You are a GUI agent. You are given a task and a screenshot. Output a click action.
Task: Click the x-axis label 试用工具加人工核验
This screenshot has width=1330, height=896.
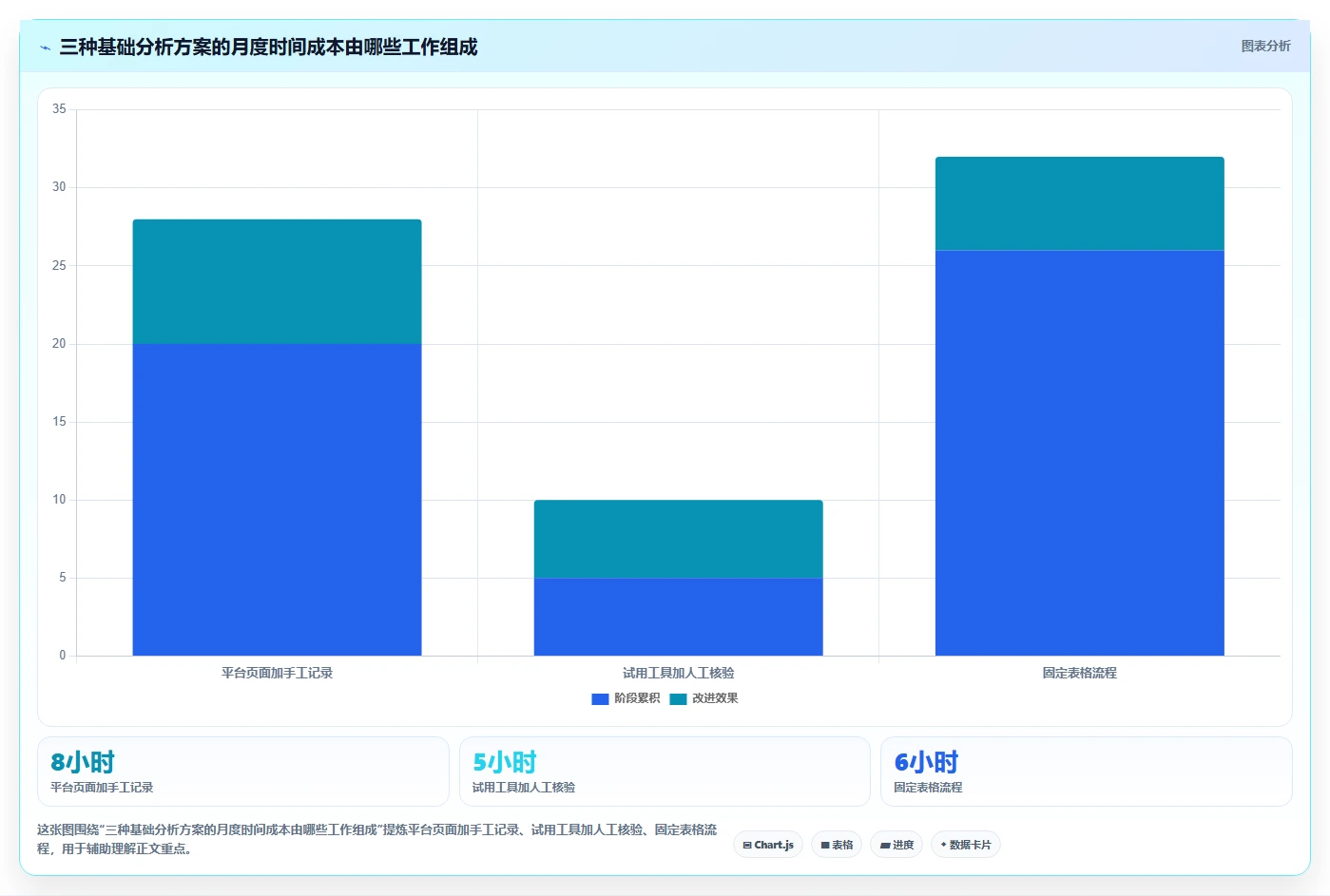point(678,673)
